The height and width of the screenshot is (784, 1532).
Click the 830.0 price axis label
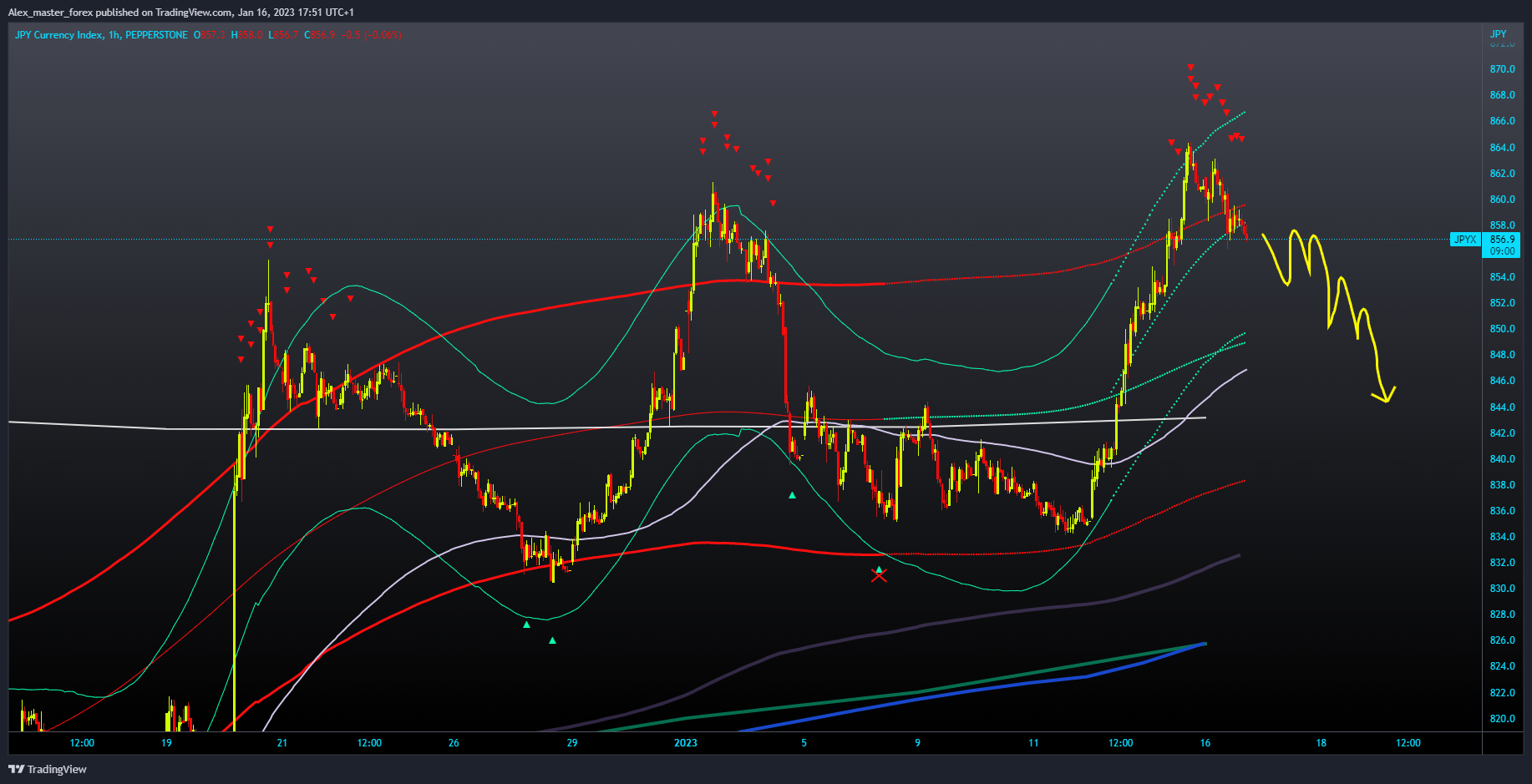[x=1502, y=589]
